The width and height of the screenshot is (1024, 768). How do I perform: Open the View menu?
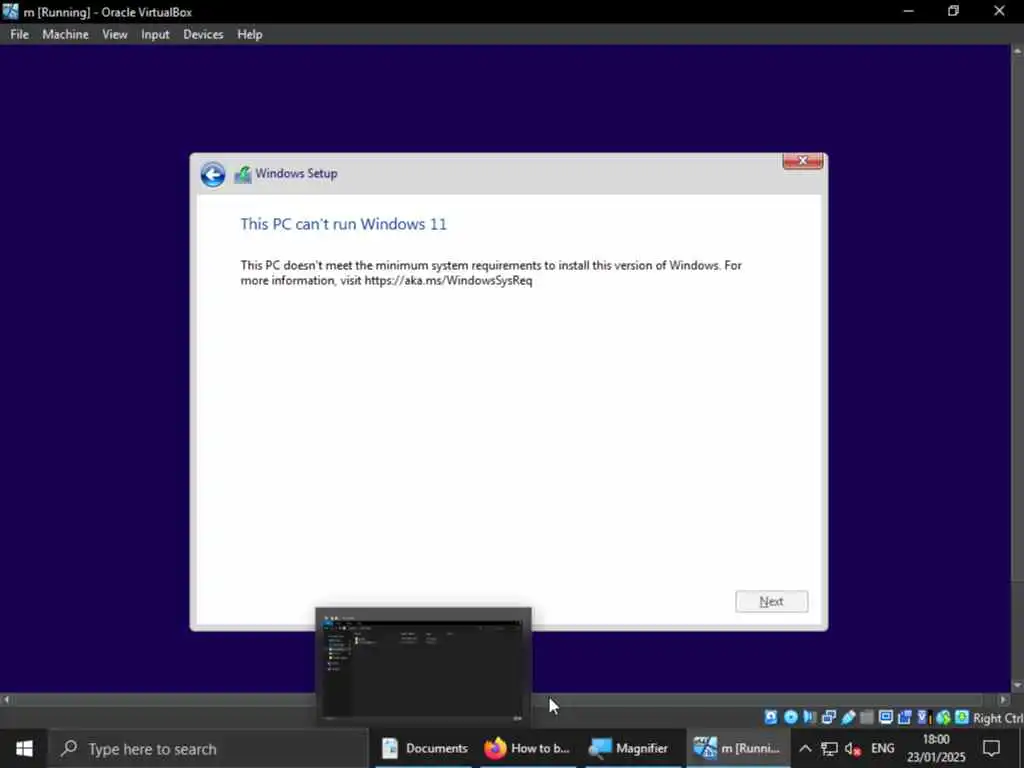pos(114,35)
